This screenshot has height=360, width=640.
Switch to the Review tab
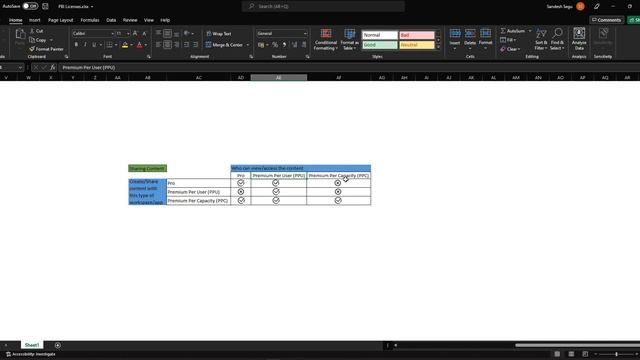coord(130,20)
